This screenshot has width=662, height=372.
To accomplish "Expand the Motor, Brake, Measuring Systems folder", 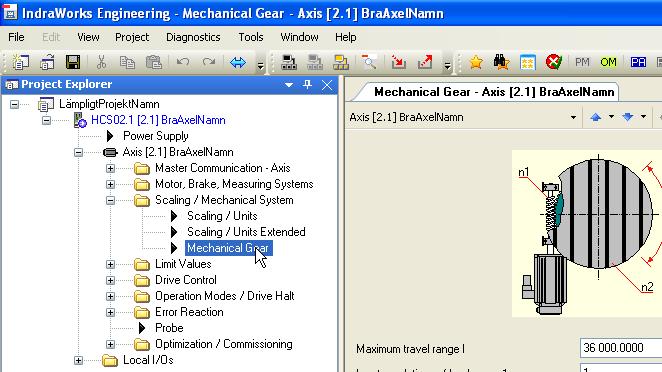I will [111, 184].
